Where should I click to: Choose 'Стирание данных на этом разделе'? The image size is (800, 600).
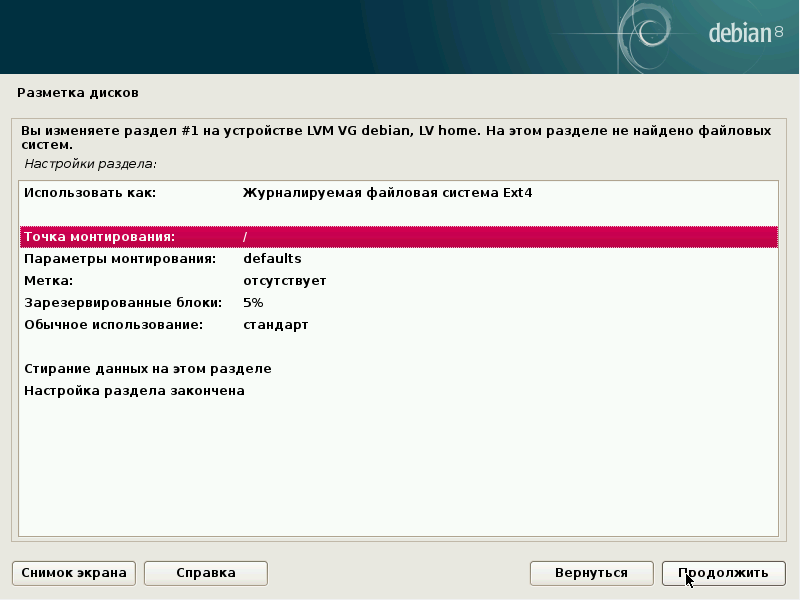[x=147, y=369]
